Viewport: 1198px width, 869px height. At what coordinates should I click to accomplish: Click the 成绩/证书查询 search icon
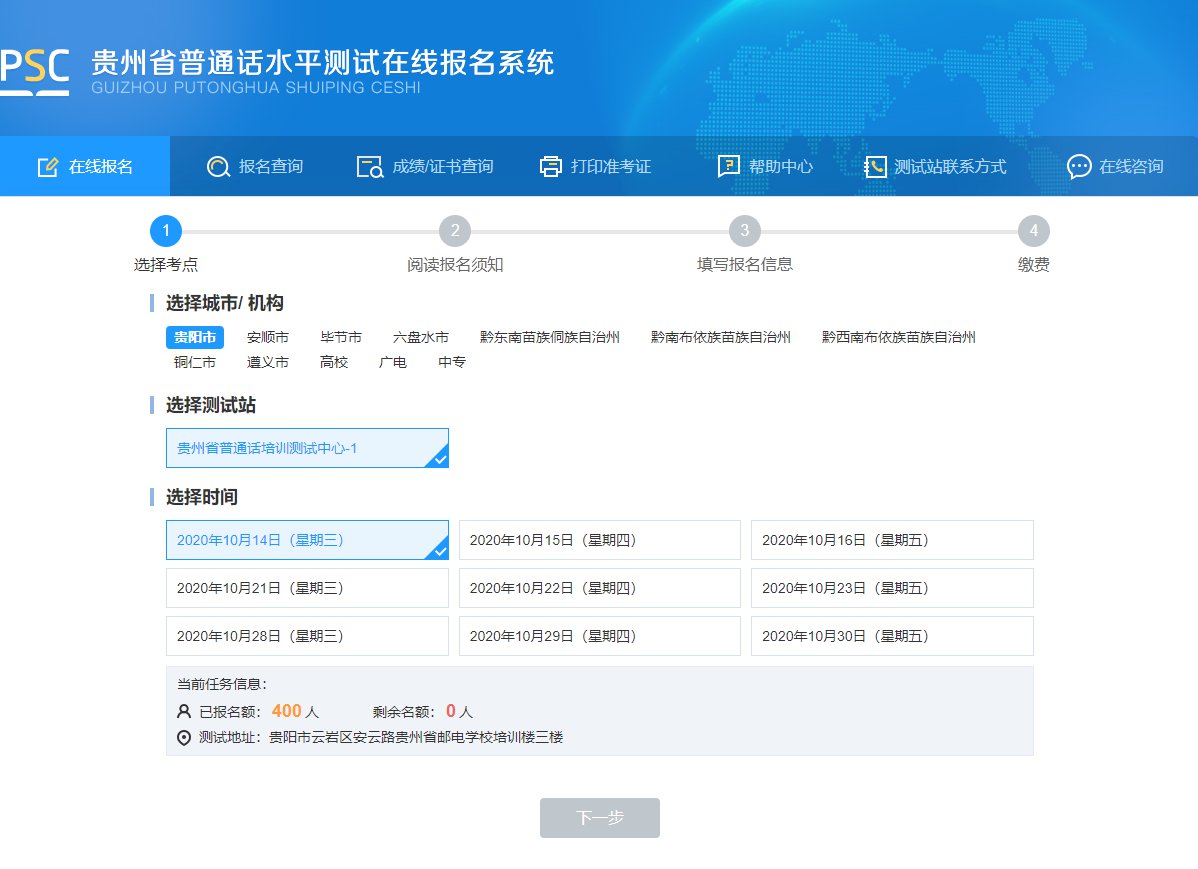370,167
